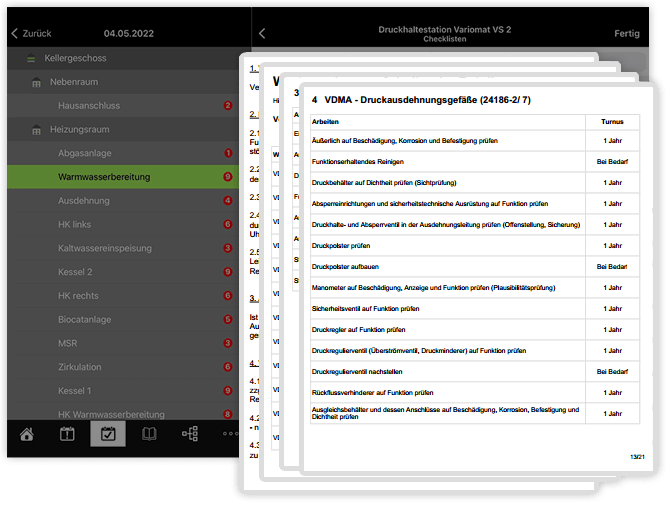Click the Checklisten subtitle
Screen dimensions: 671x508
click(445, 39)
